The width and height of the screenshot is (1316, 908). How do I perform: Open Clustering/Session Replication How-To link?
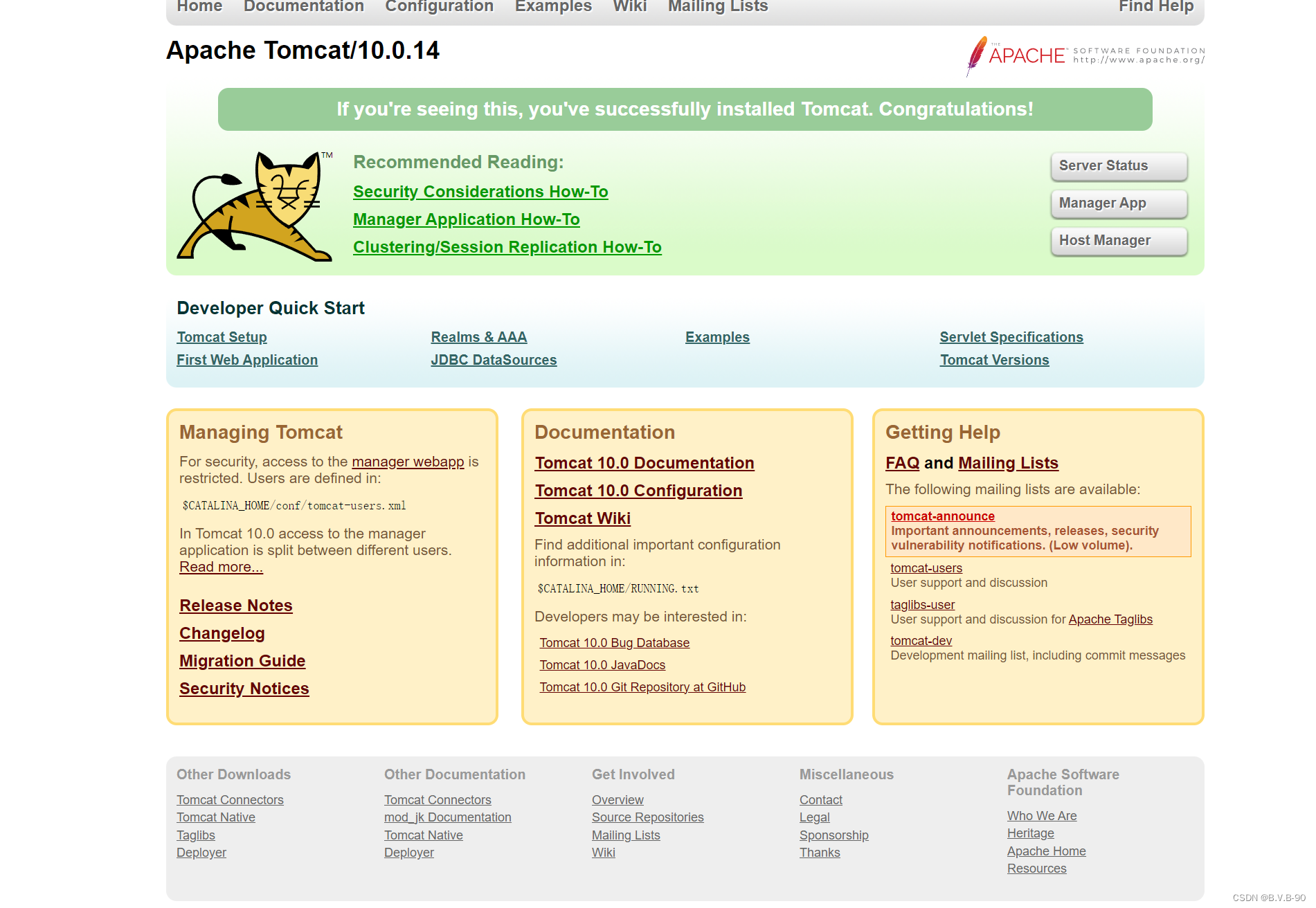pyautogui.click(x=507, y=247)
